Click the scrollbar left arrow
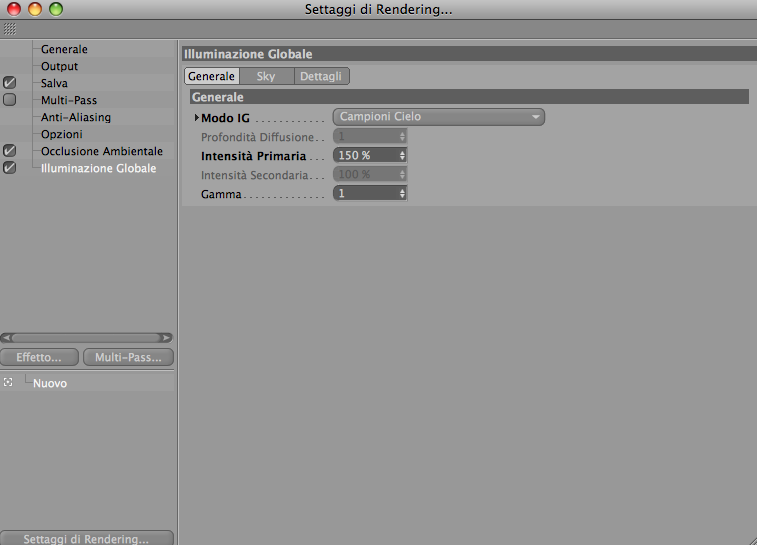The width and height of the screenshot is (757, 545). [x=6, y=337]
